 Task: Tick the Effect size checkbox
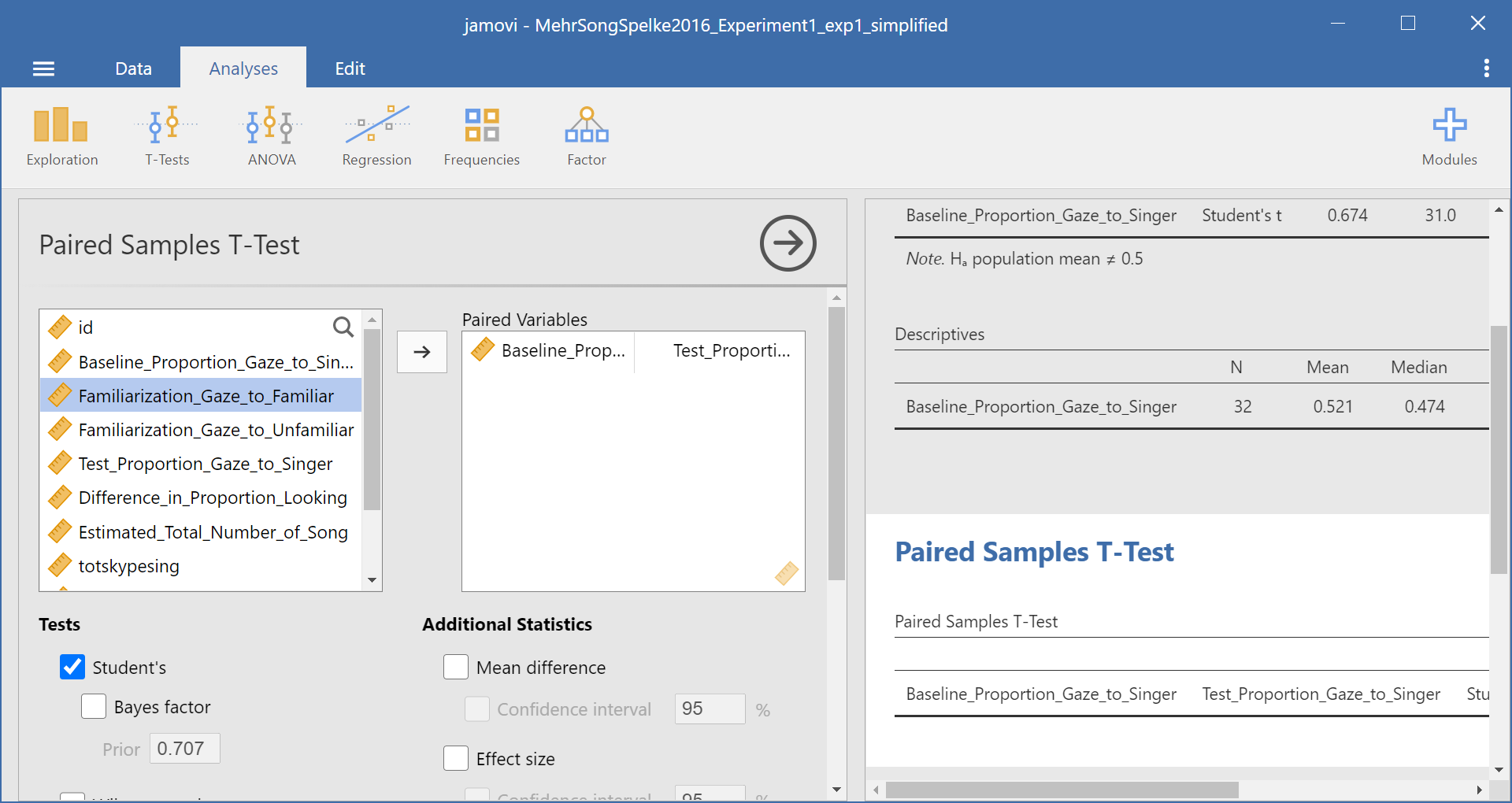[456, 758]
